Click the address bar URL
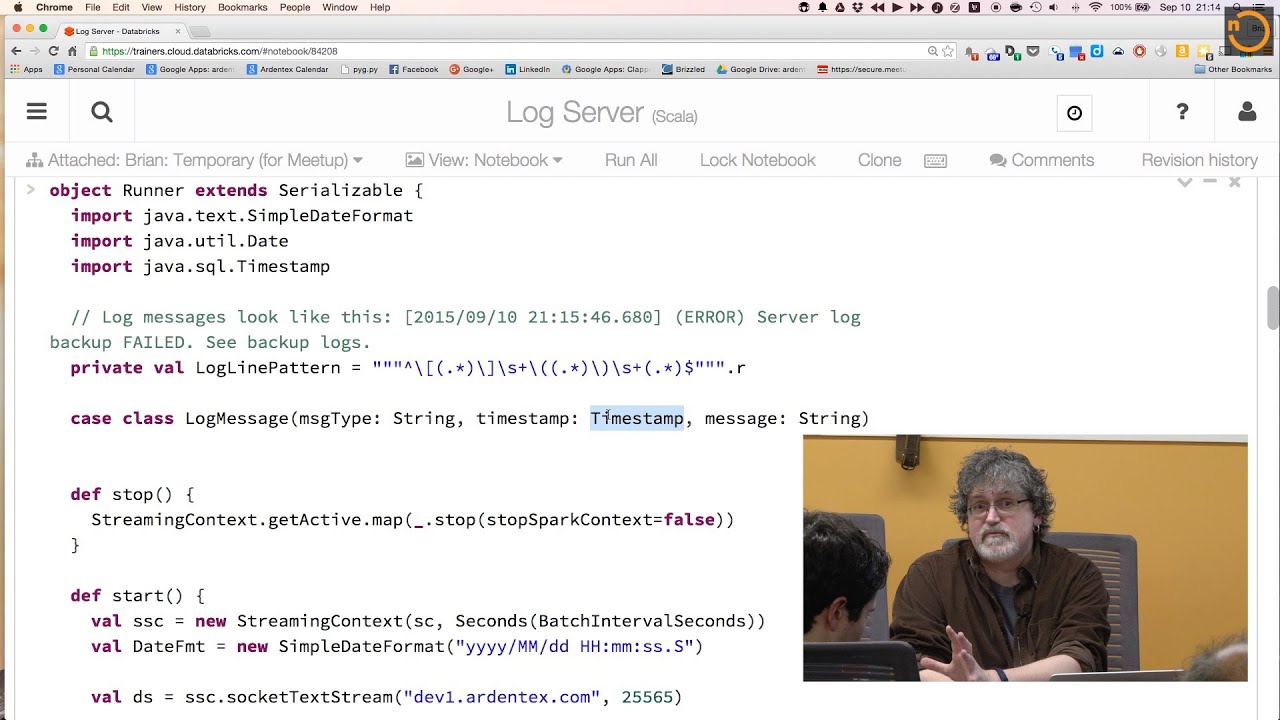 pos(219,51)
